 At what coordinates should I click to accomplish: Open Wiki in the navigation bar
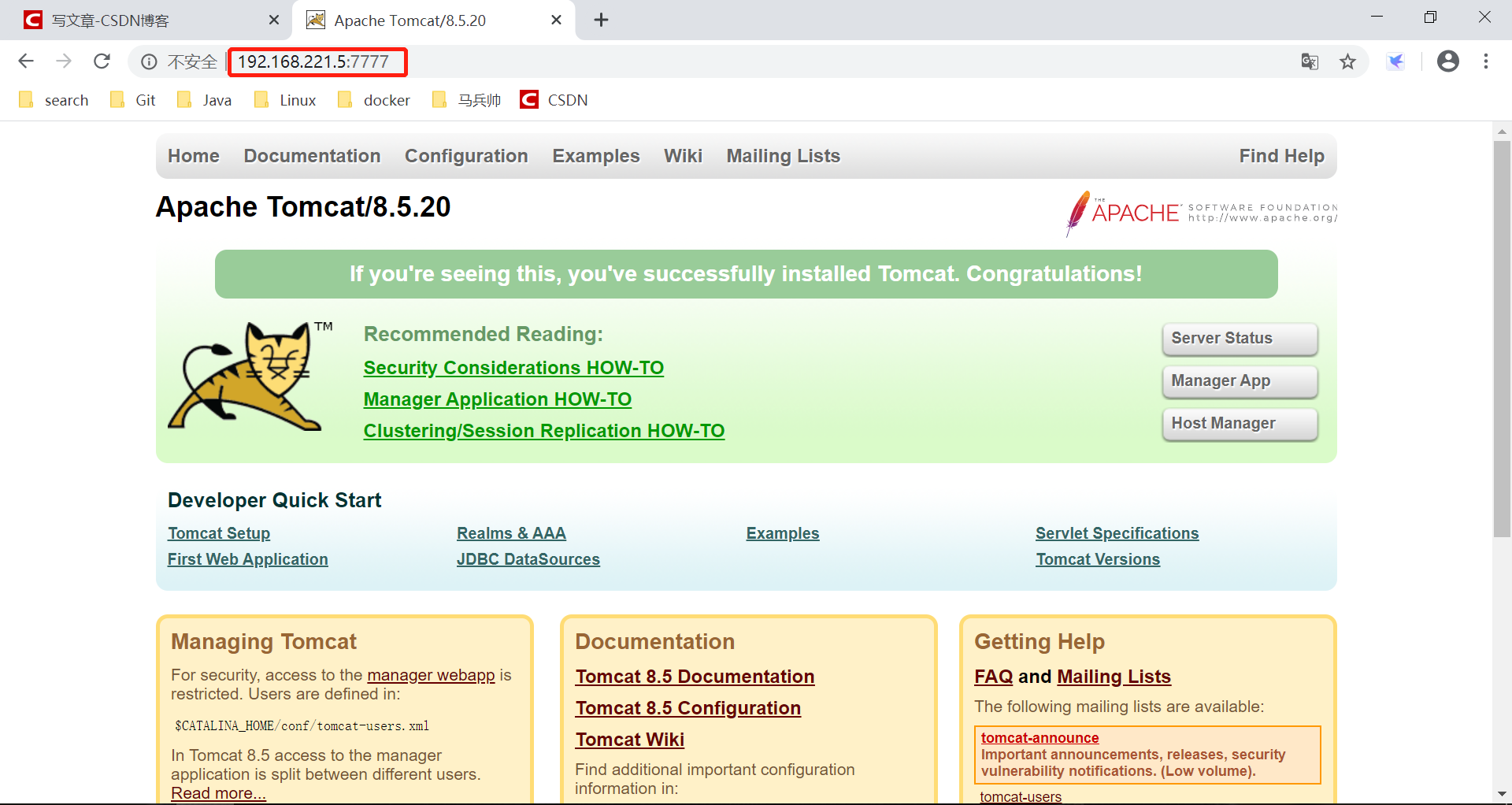[x=683, y=156]
